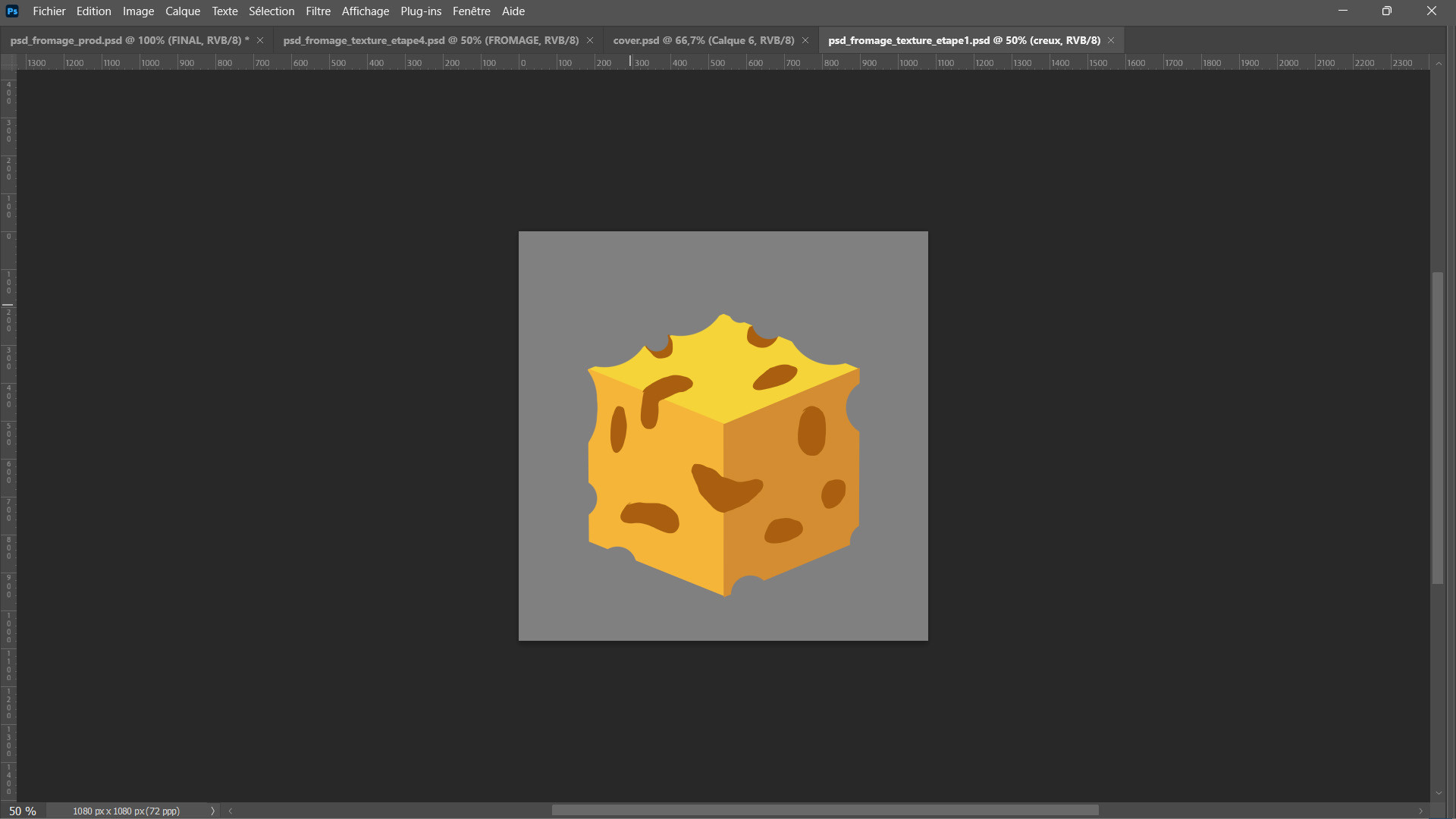Click the ruler origin corner box
The image size is (1456, 819).
coord(8,63)
